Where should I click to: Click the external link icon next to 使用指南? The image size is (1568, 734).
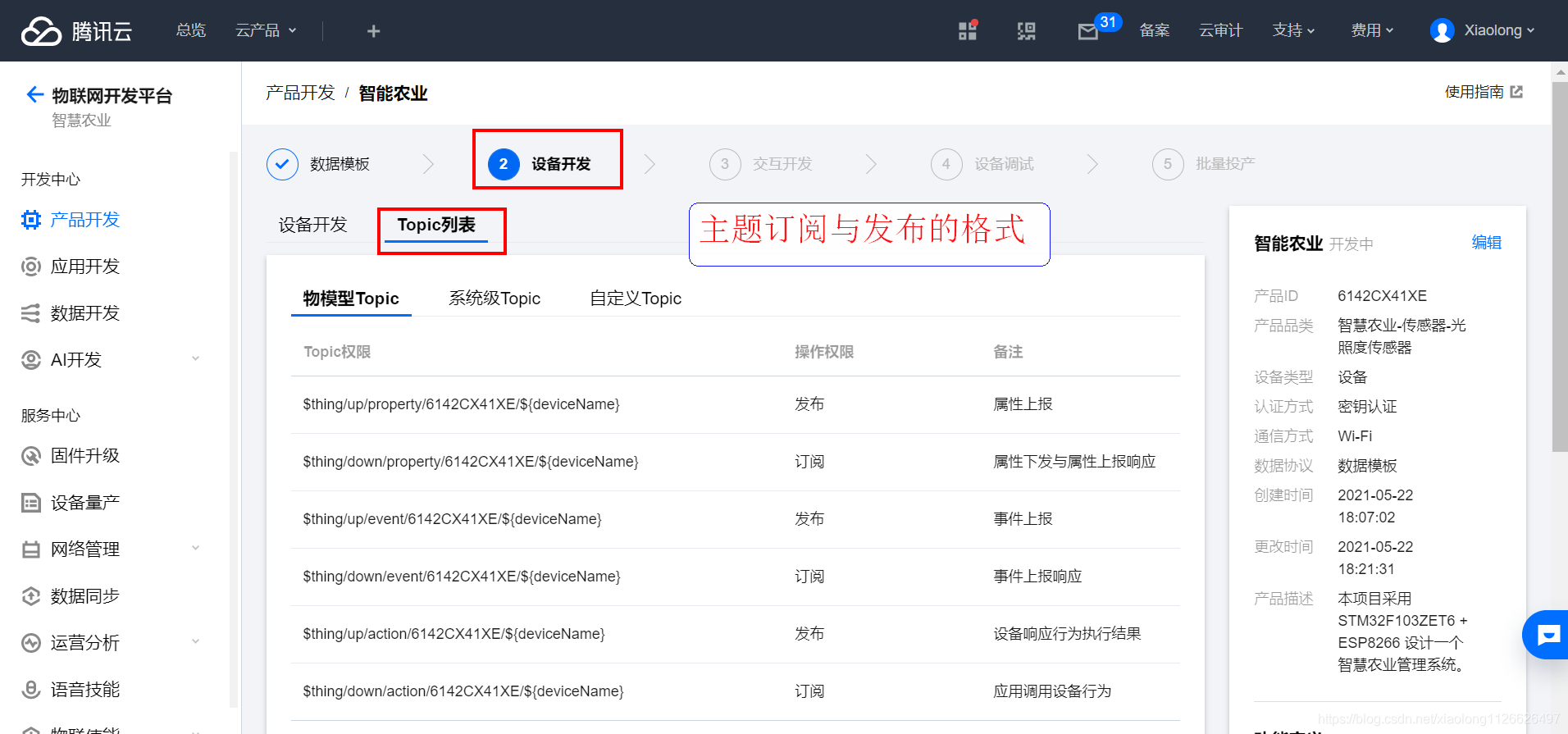point(1516,92)
